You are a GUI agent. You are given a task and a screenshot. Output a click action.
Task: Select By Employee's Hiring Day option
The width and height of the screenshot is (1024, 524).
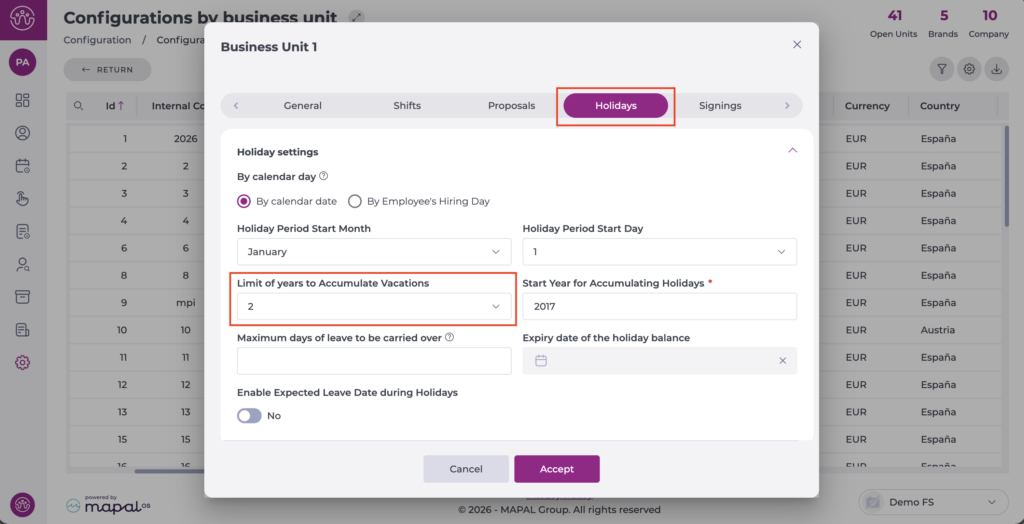point(355,201)
